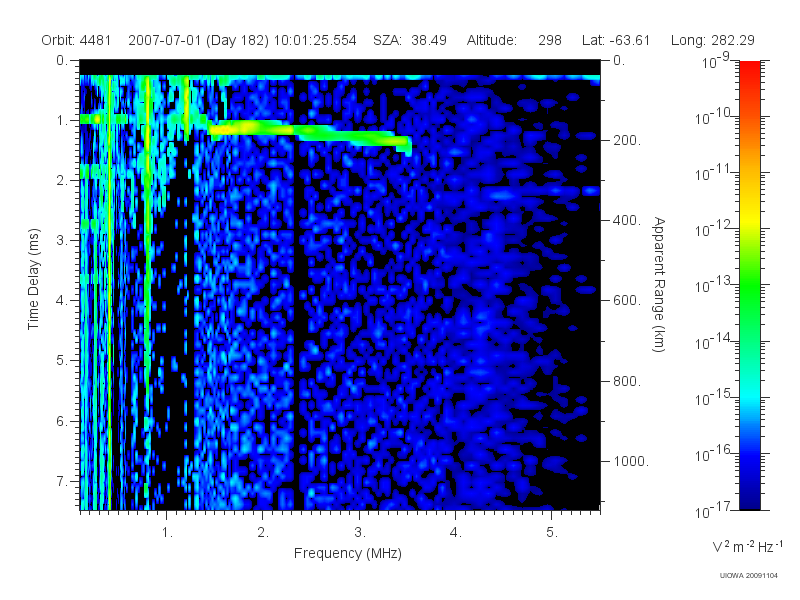Select the date '2007-07-01 (Day 182)' text

click(198, 40)
